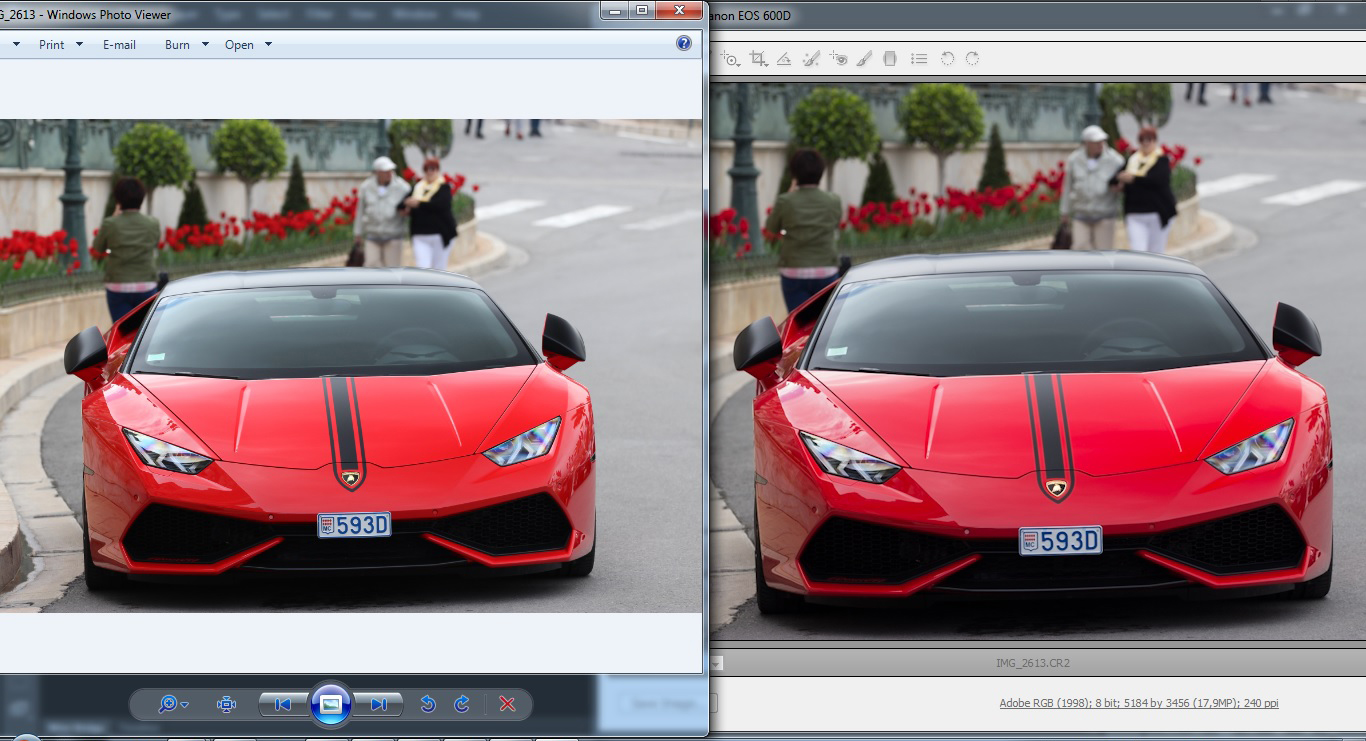Select Red Eye Removal tool in Camera Raw
Image resolution: width=1366 pixels, height=741 pixels.
838,59
